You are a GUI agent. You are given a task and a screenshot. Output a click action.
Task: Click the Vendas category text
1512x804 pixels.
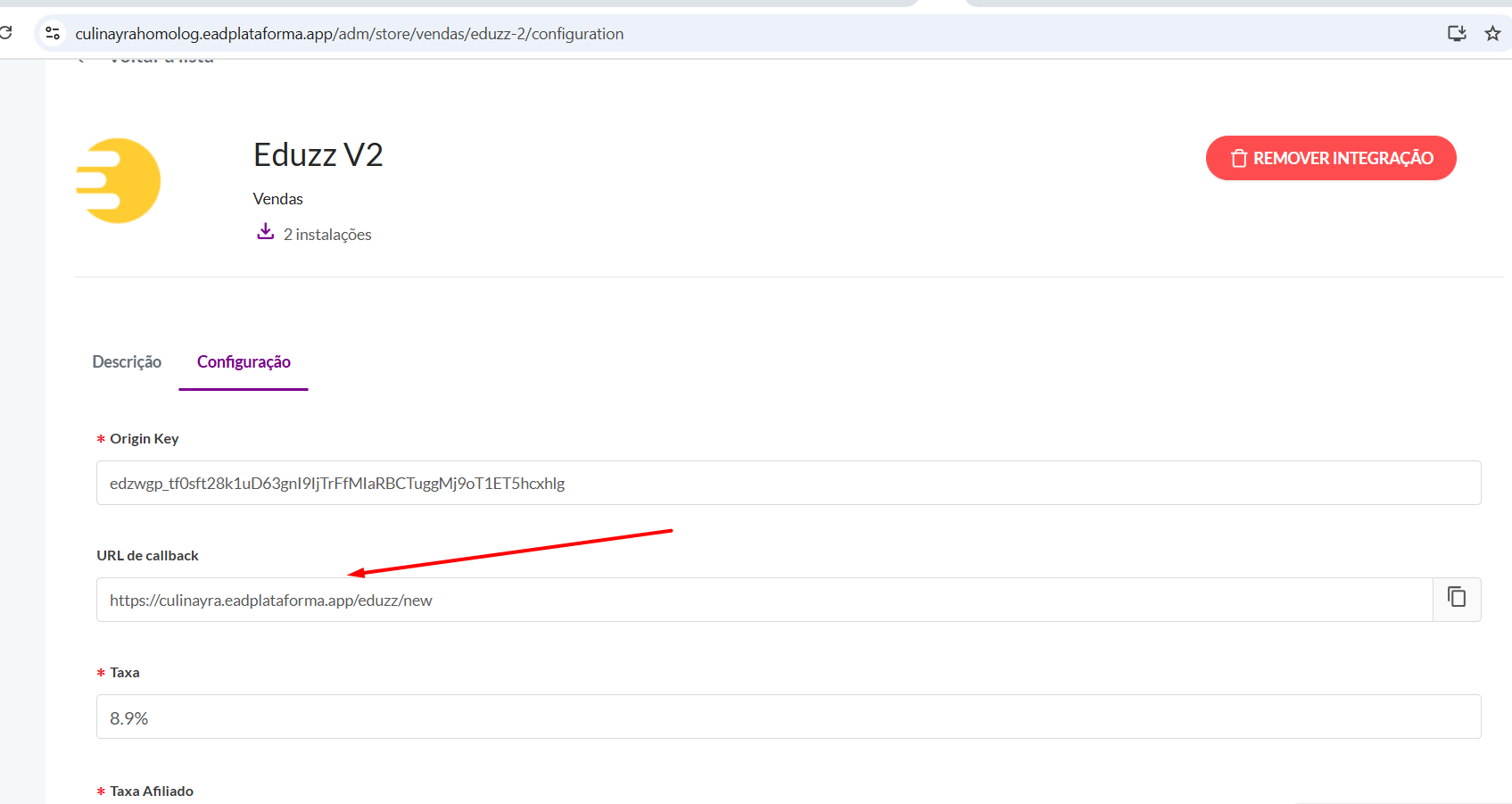277,199
